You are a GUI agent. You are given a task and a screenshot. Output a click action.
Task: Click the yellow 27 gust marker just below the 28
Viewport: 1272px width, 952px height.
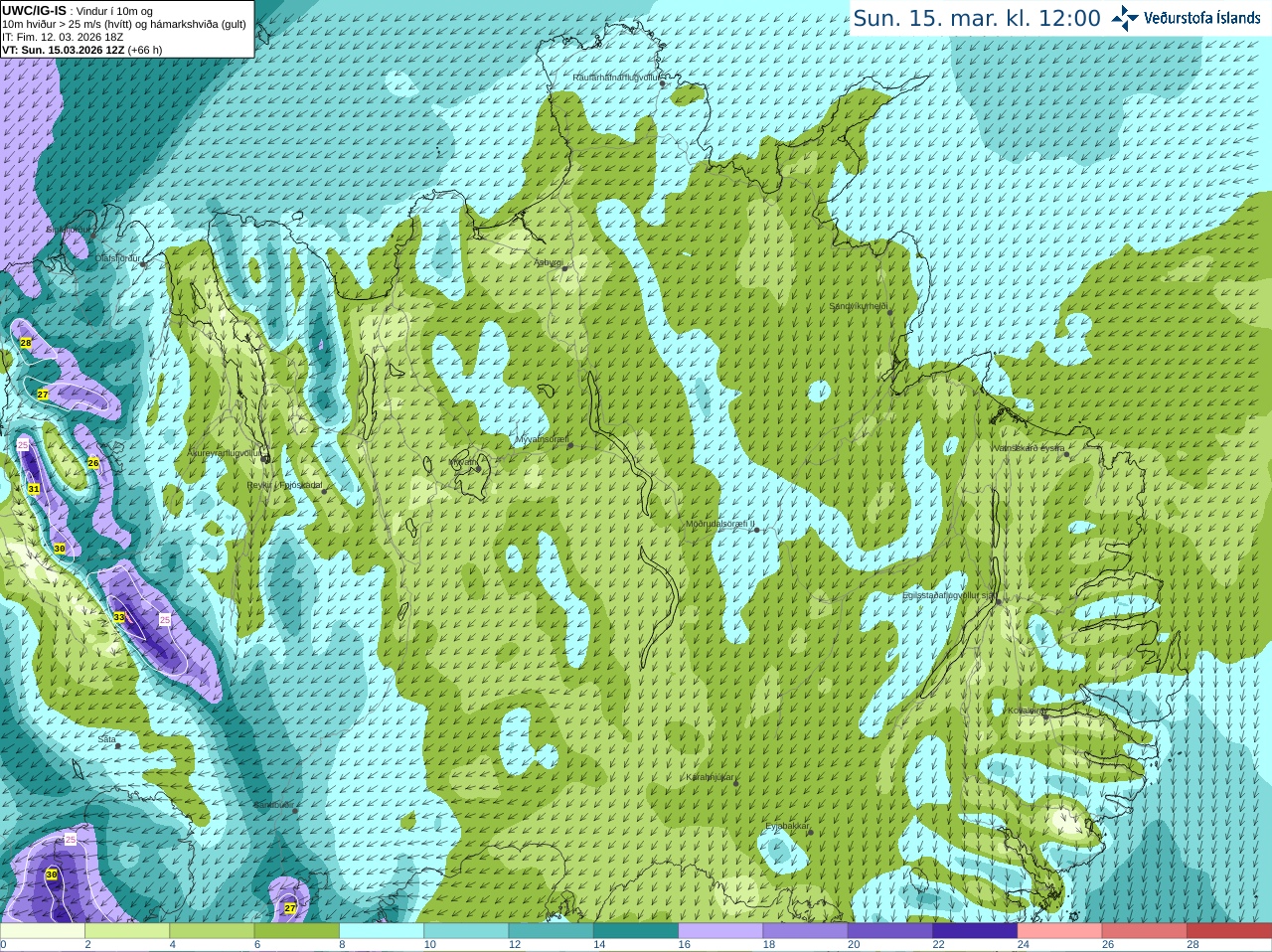tap(43, 395)
